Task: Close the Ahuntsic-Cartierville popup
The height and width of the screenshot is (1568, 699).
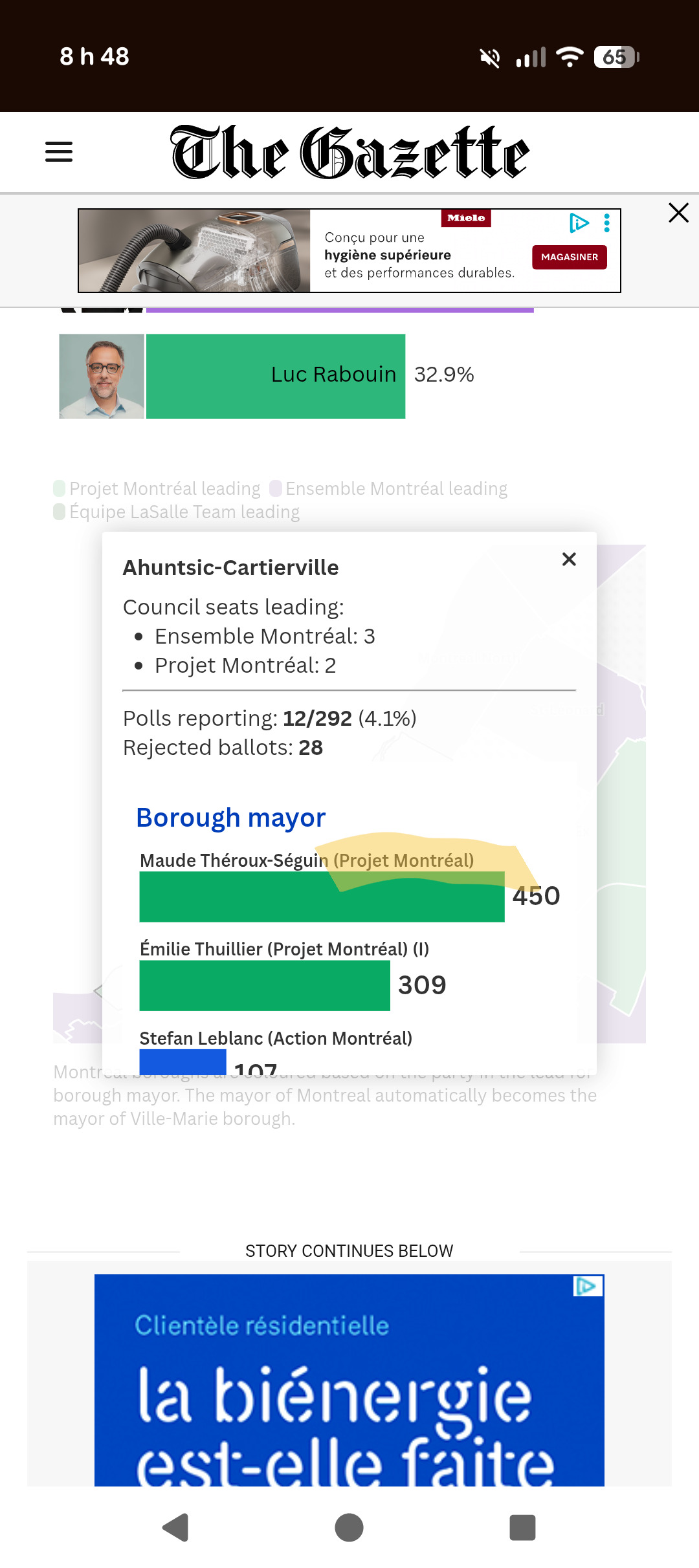Action: [x=569, y=560]
